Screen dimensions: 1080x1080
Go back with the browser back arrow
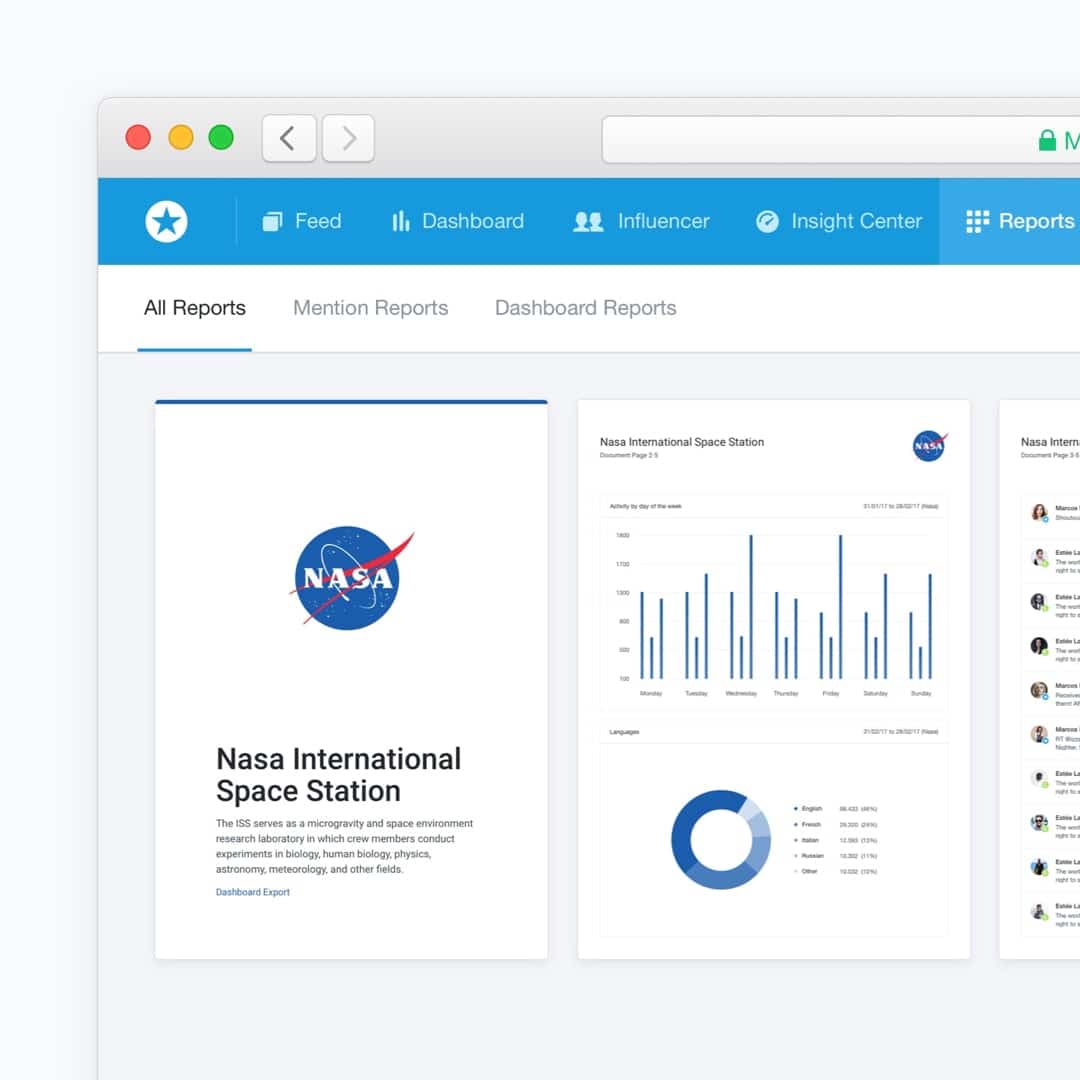point(289,138)
